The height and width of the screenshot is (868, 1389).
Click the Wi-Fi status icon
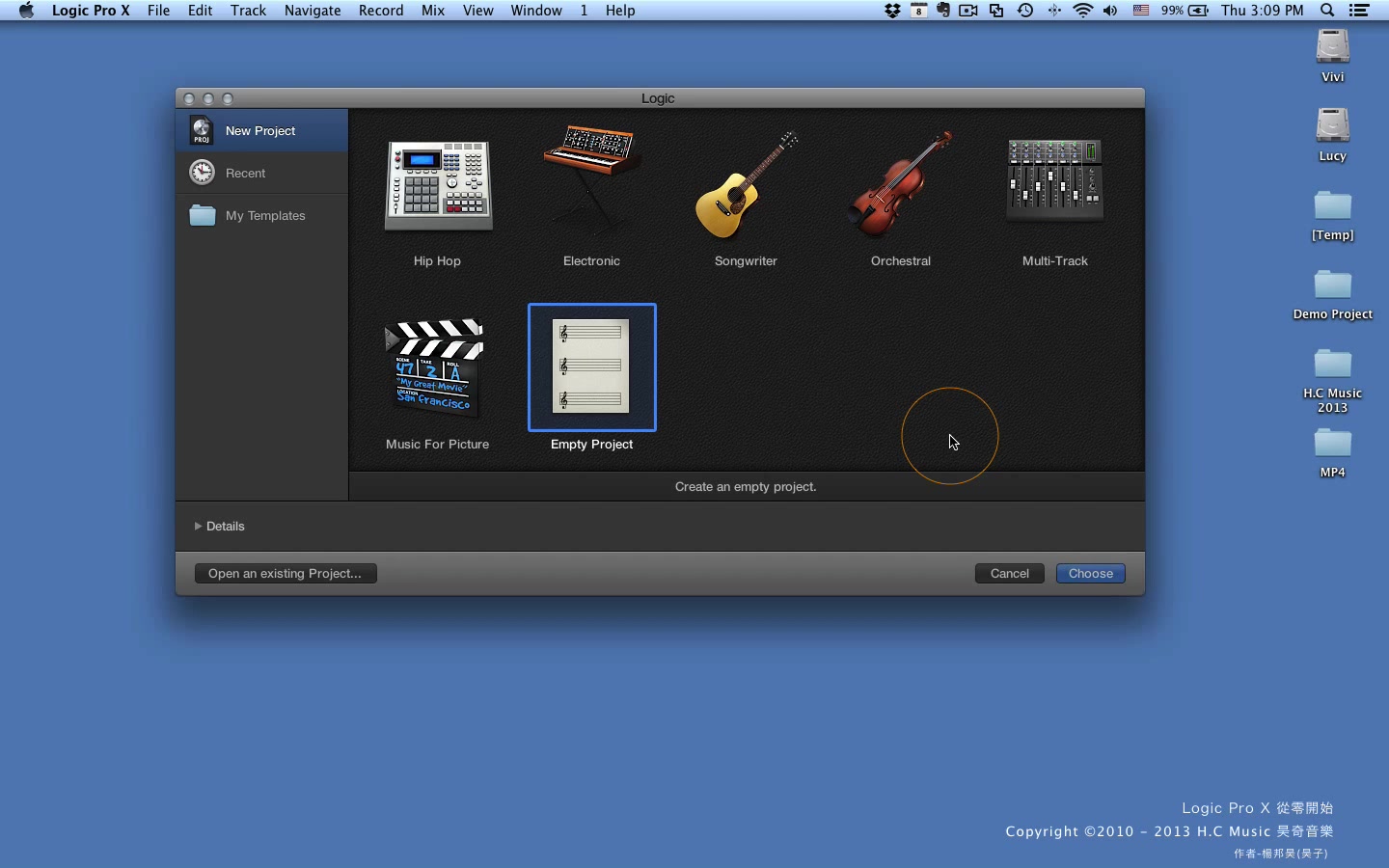click(1084, 11)
